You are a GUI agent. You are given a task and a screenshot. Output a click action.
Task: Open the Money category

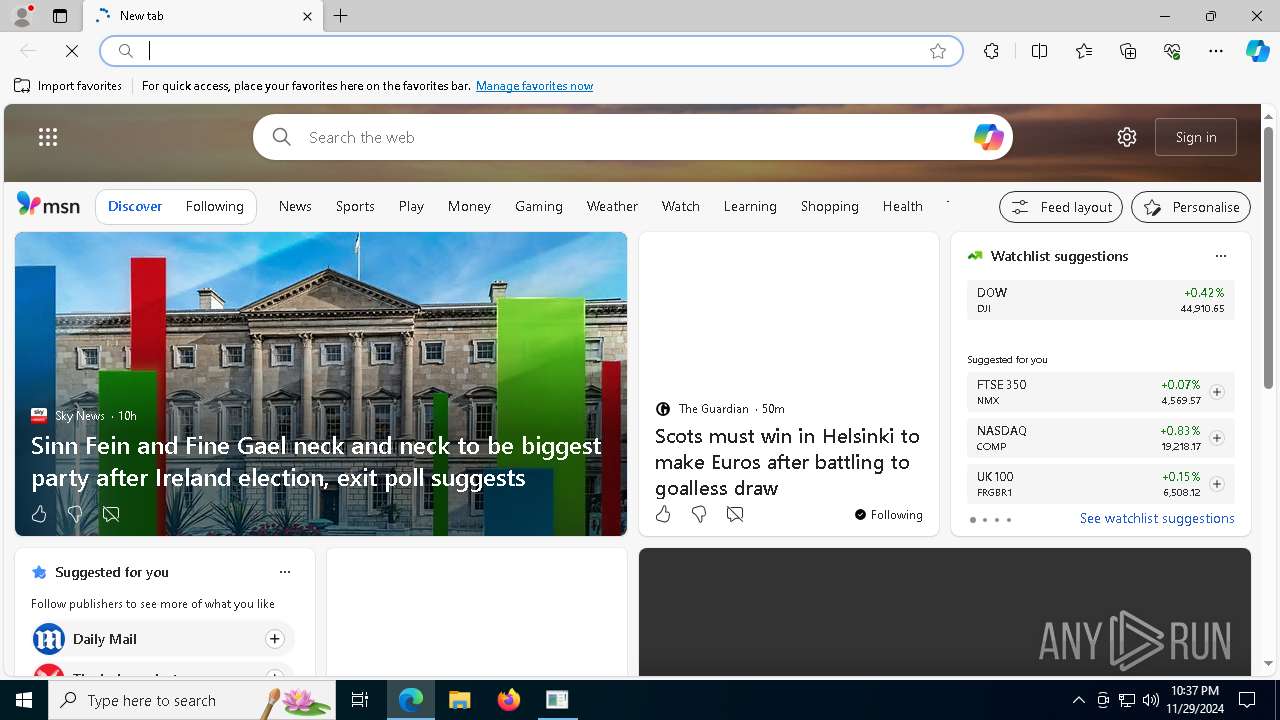pyautogui.click(x=469, y=206)
